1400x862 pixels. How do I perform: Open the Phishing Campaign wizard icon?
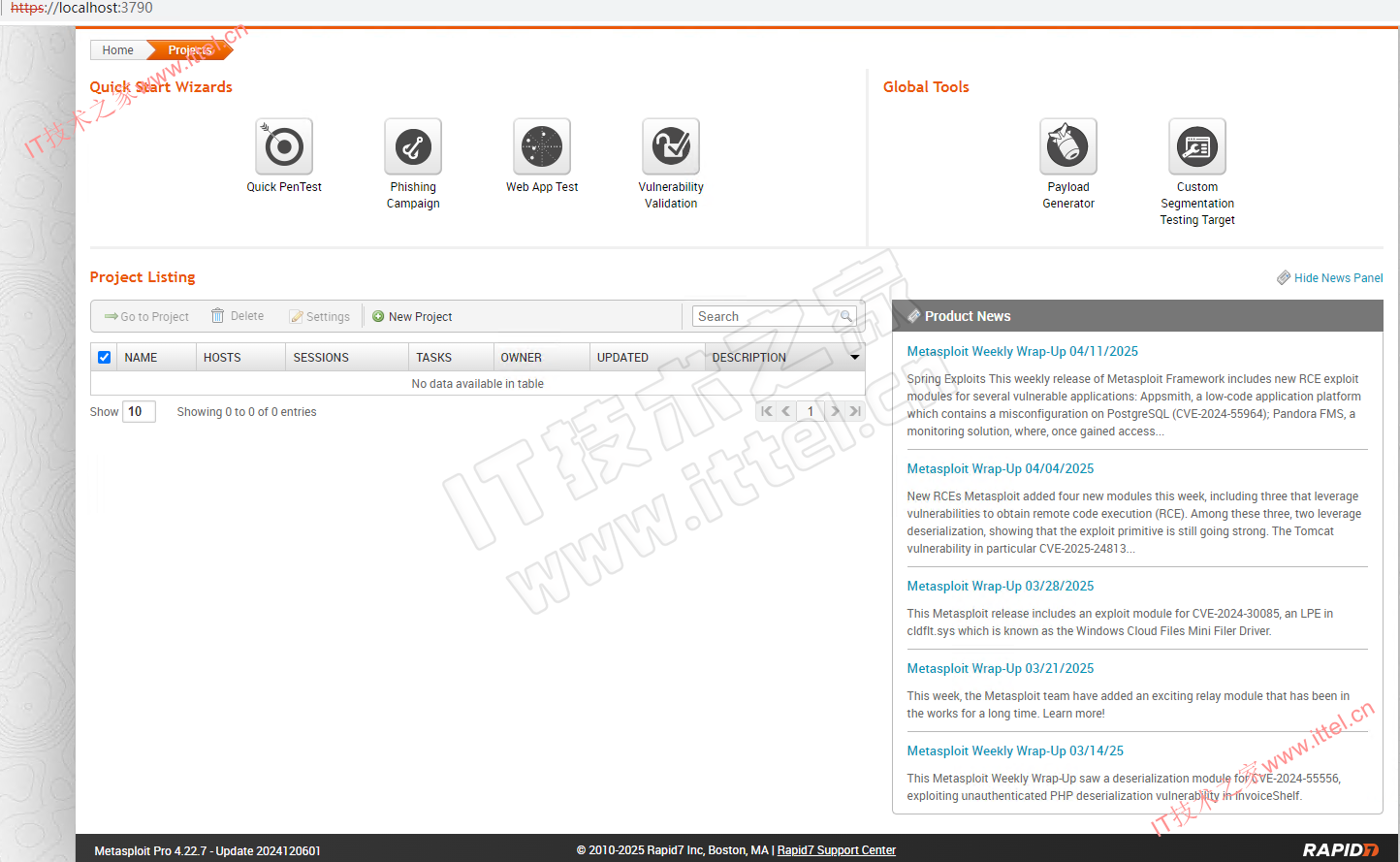point(413,146)
